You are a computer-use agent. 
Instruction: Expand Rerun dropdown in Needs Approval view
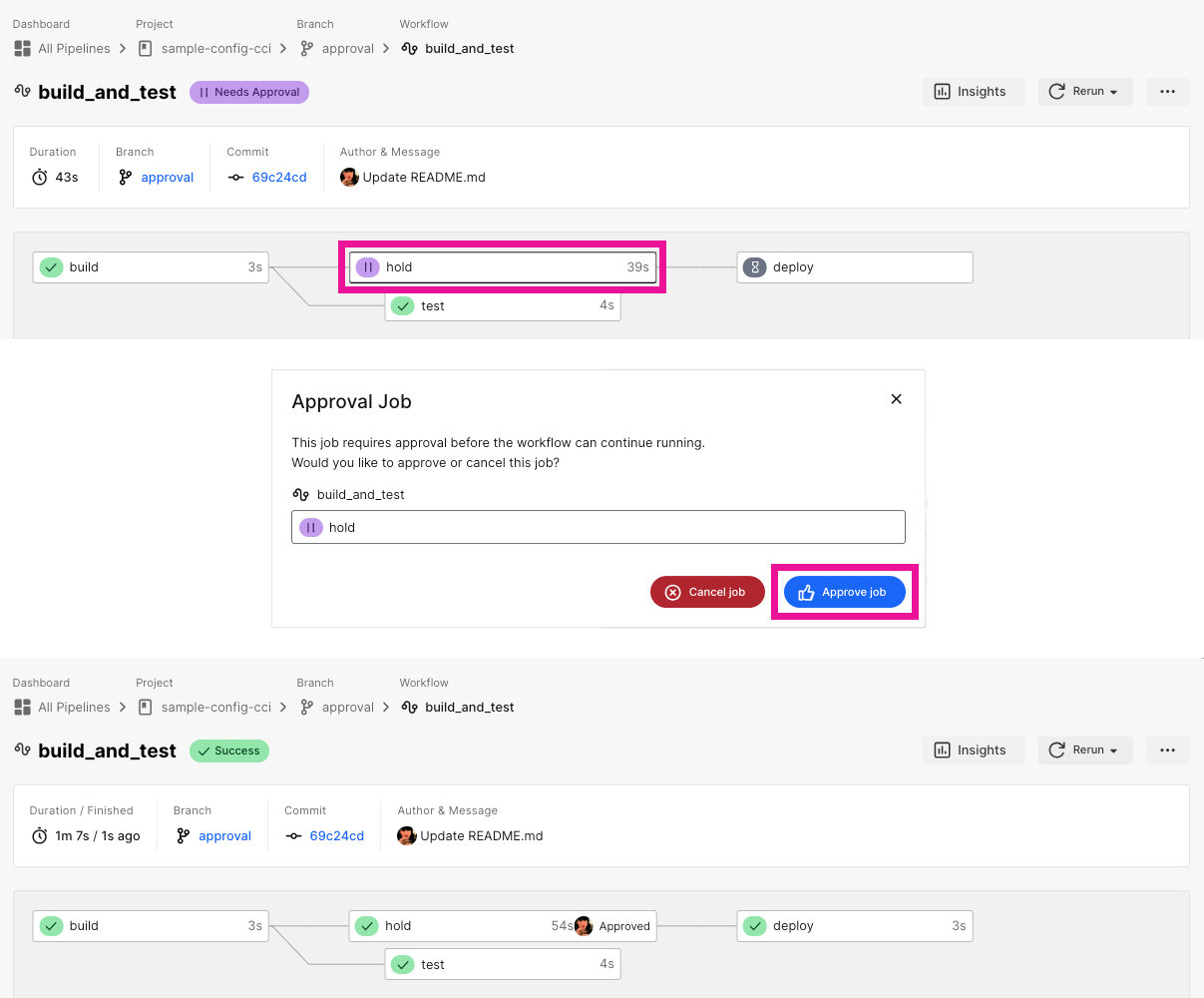pyautogui.click(x=1085, y=92)
